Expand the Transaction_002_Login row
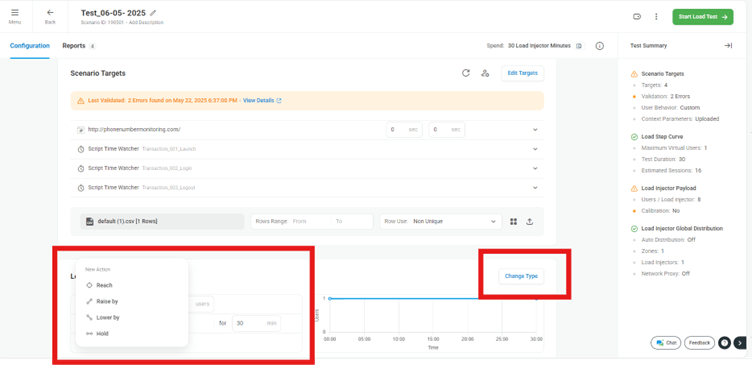The width and height of the screenshot is (752, 365). click(535, 168)
